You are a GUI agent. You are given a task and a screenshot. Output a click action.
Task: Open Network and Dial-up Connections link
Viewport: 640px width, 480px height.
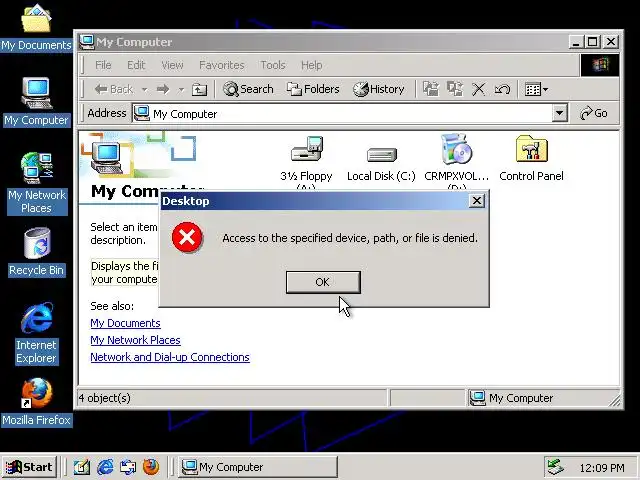(x=170, y=357)
